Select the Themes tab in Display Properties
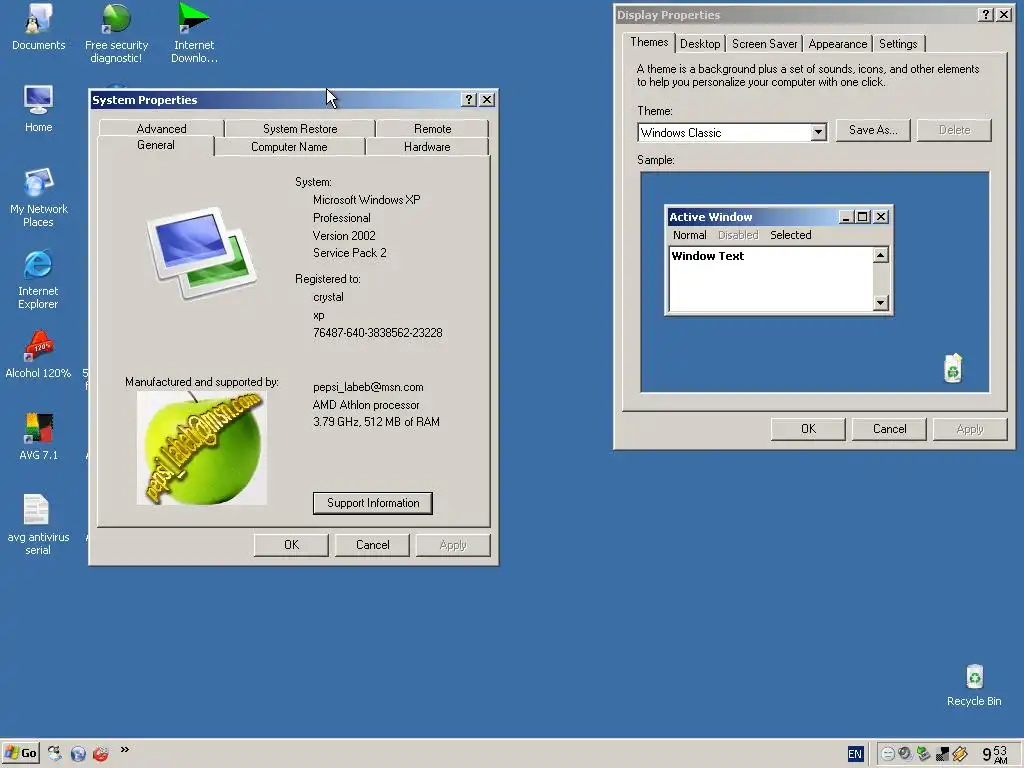The width and height of the screenshot is (1024, 768). pyautogui.click(x=649, y=42)
